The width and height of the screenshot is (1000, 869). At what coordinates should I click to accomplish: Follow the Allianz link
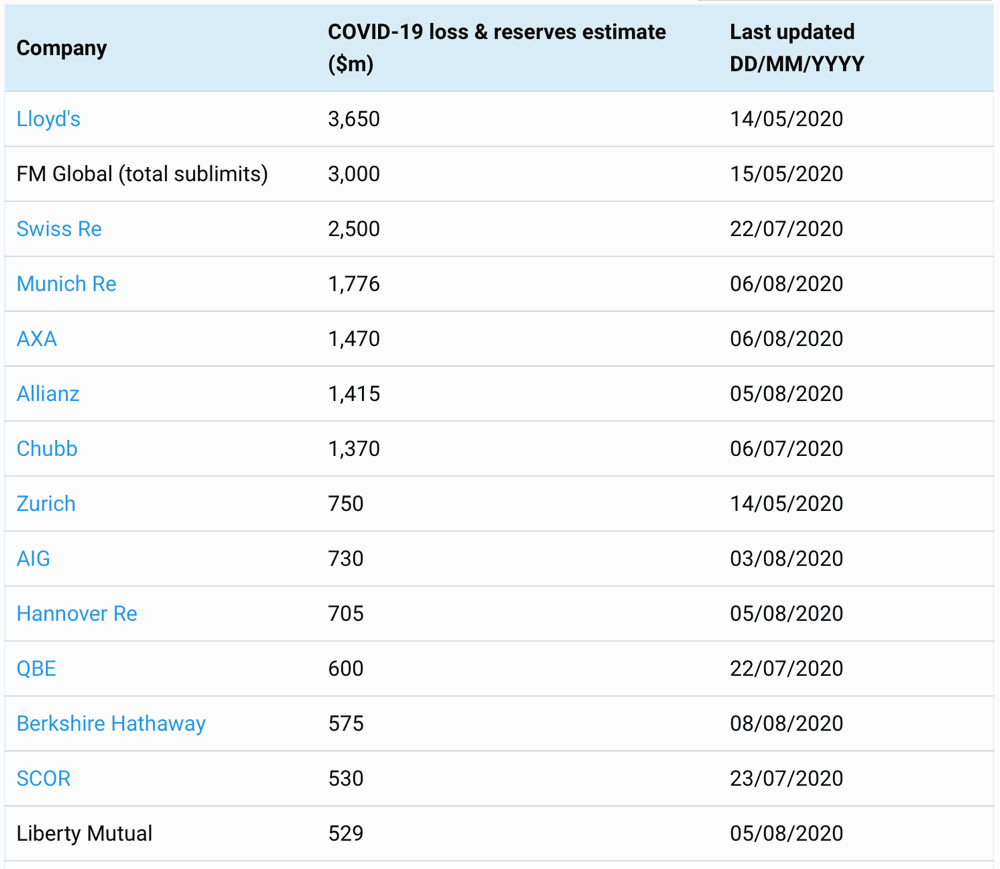coord(48,394)
